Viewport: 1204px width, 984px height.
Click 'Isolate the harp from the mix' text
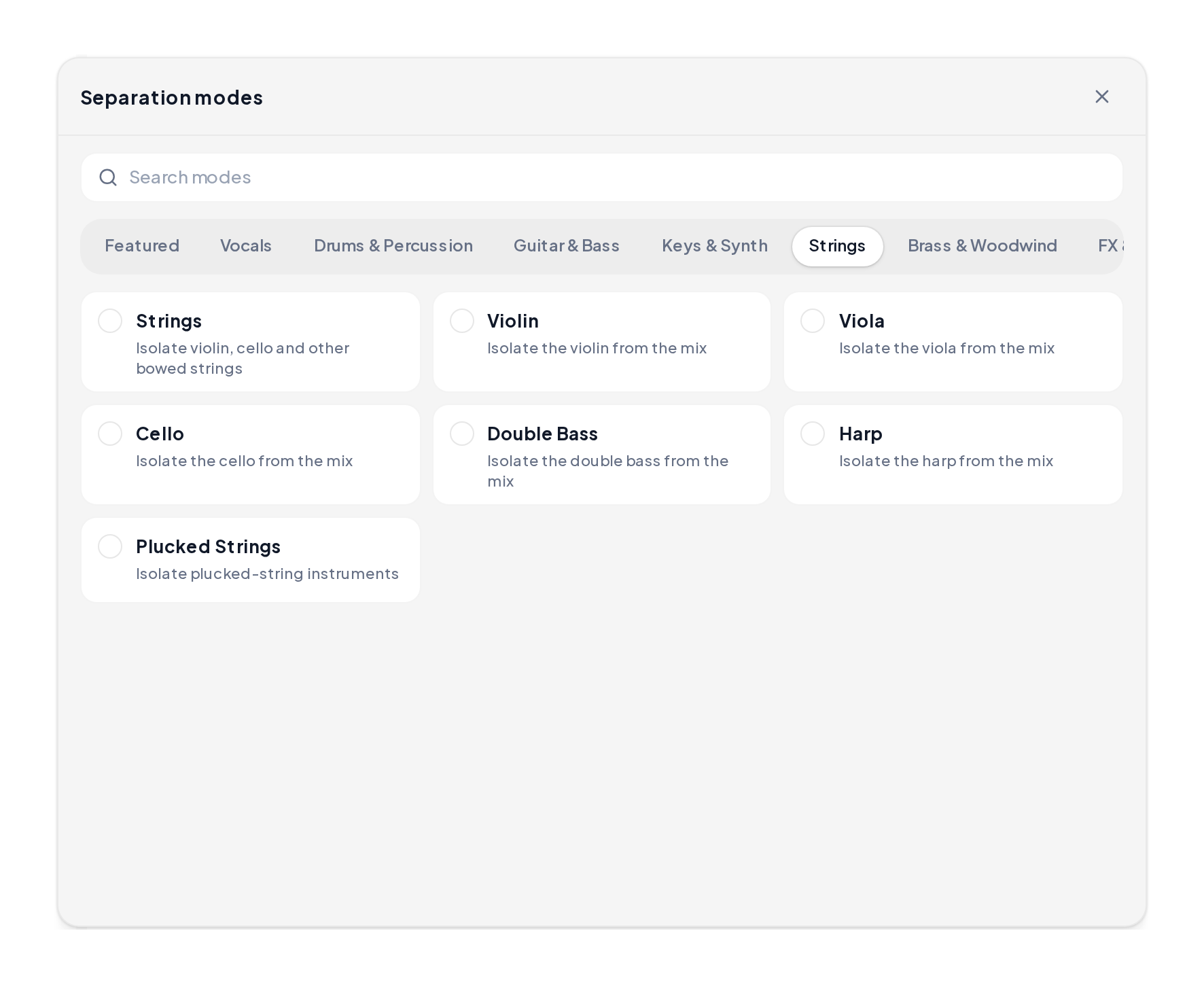pos(946,461)
